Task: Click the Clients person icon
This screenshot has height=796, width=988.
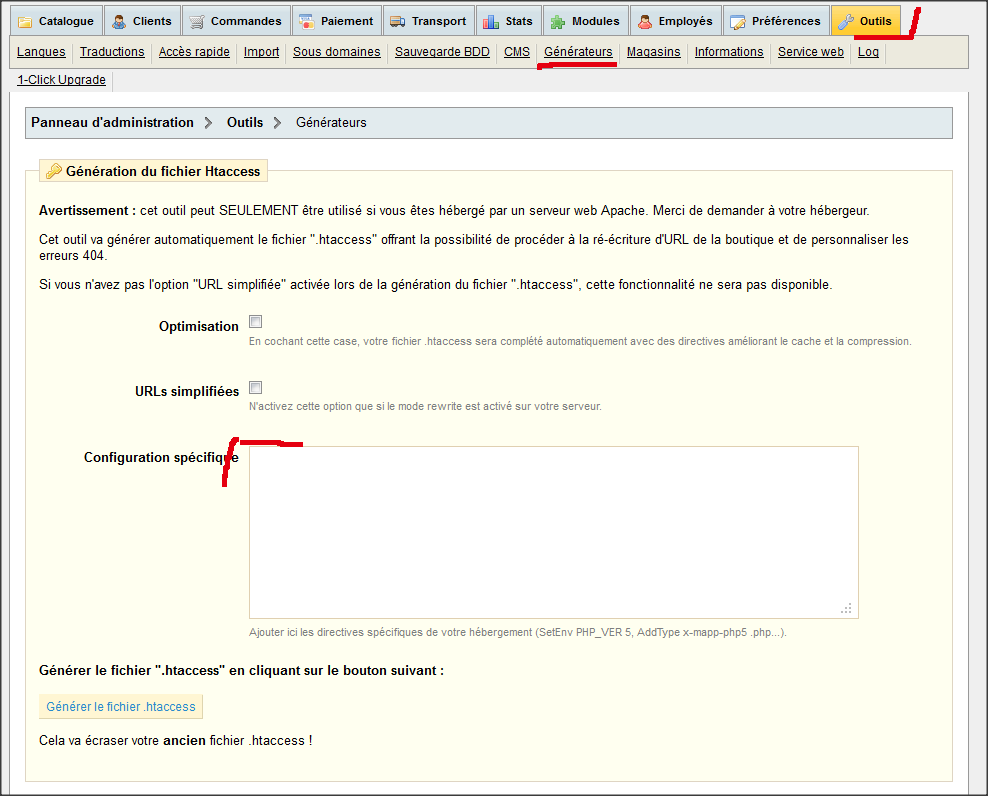Action: (x=118, y=22)
